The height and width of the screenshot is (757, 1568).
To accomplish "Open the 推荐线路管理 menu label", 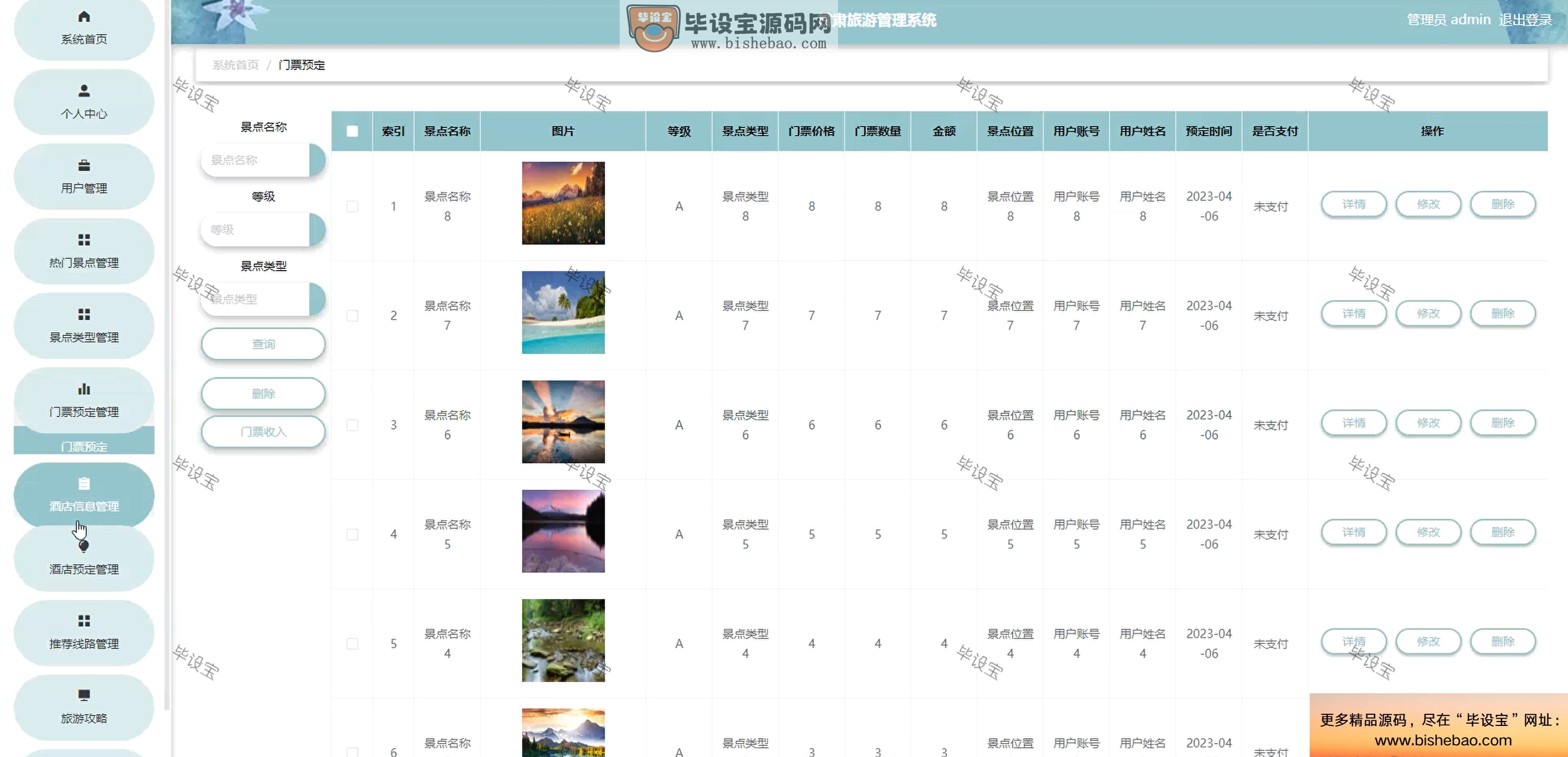I will tap(84, 644).
